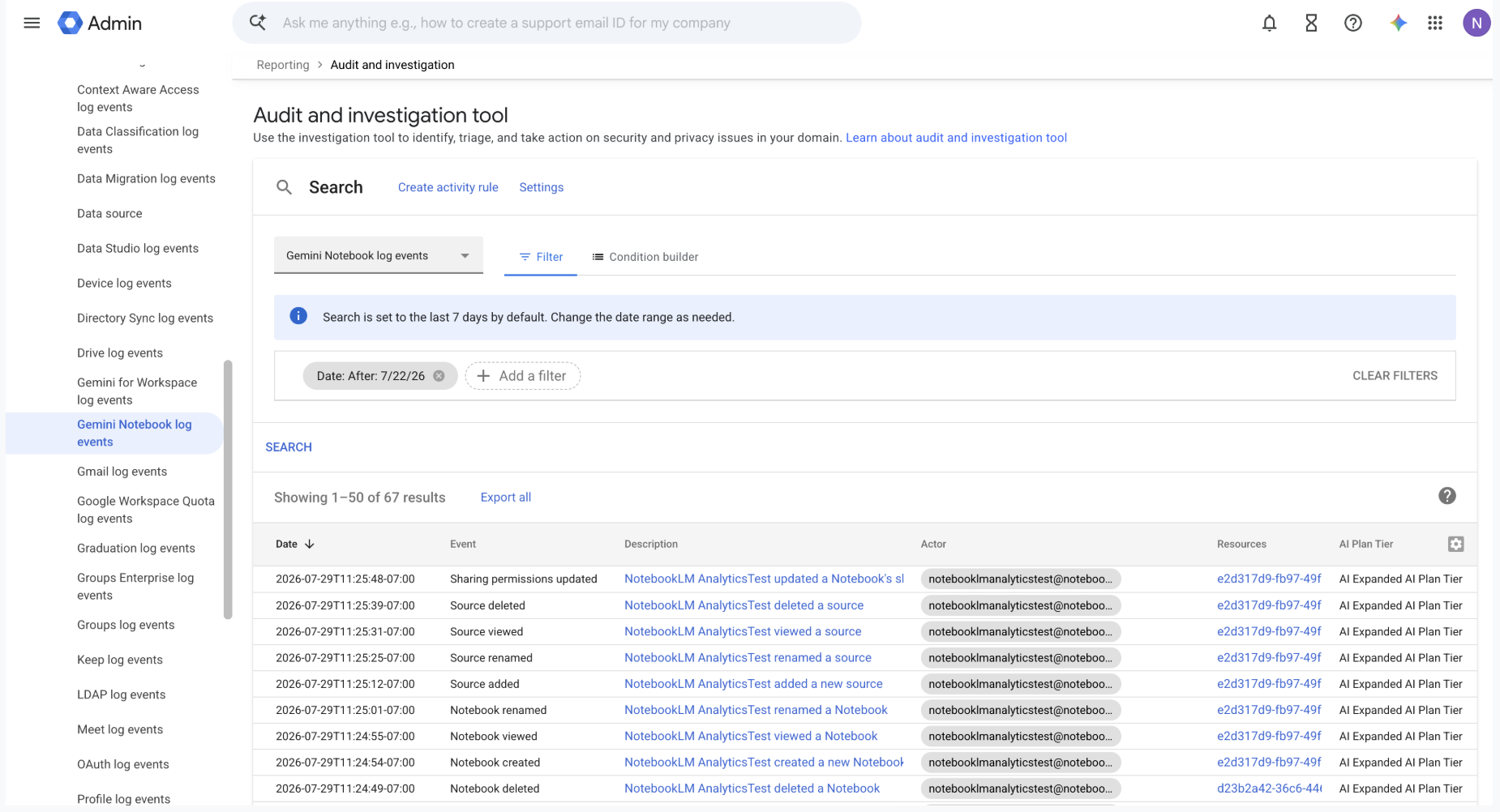1500x812 pixels.
Task: Open 'renamed a source' description link
Action: pos(748,658)
